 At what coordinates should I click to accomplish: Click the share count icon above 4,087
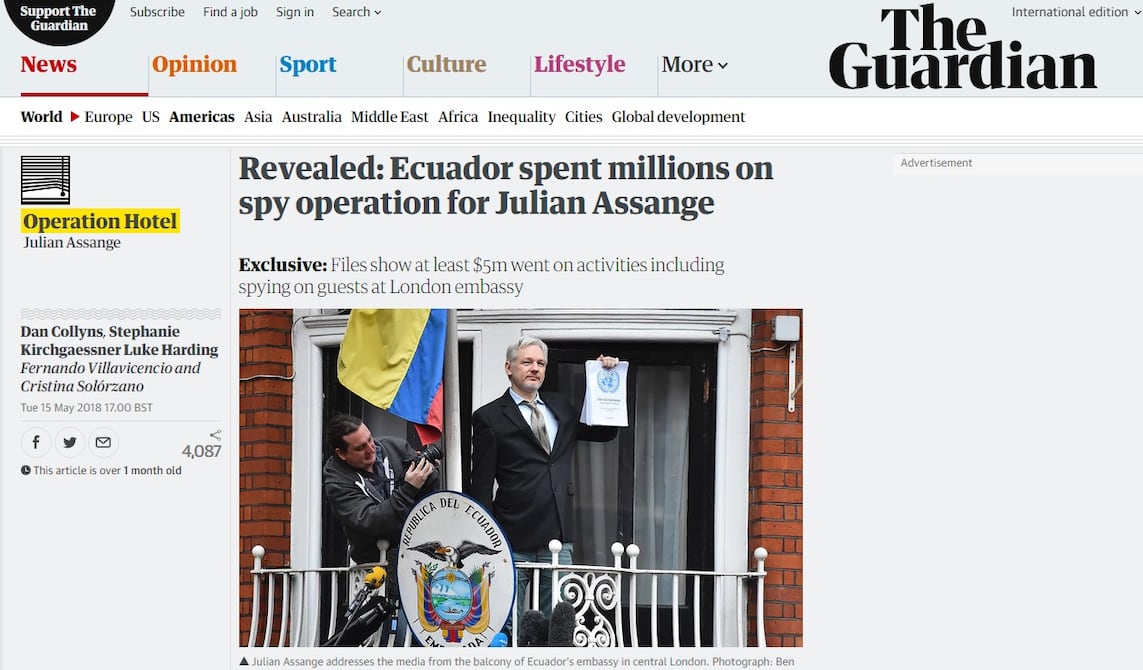[215, 435]
